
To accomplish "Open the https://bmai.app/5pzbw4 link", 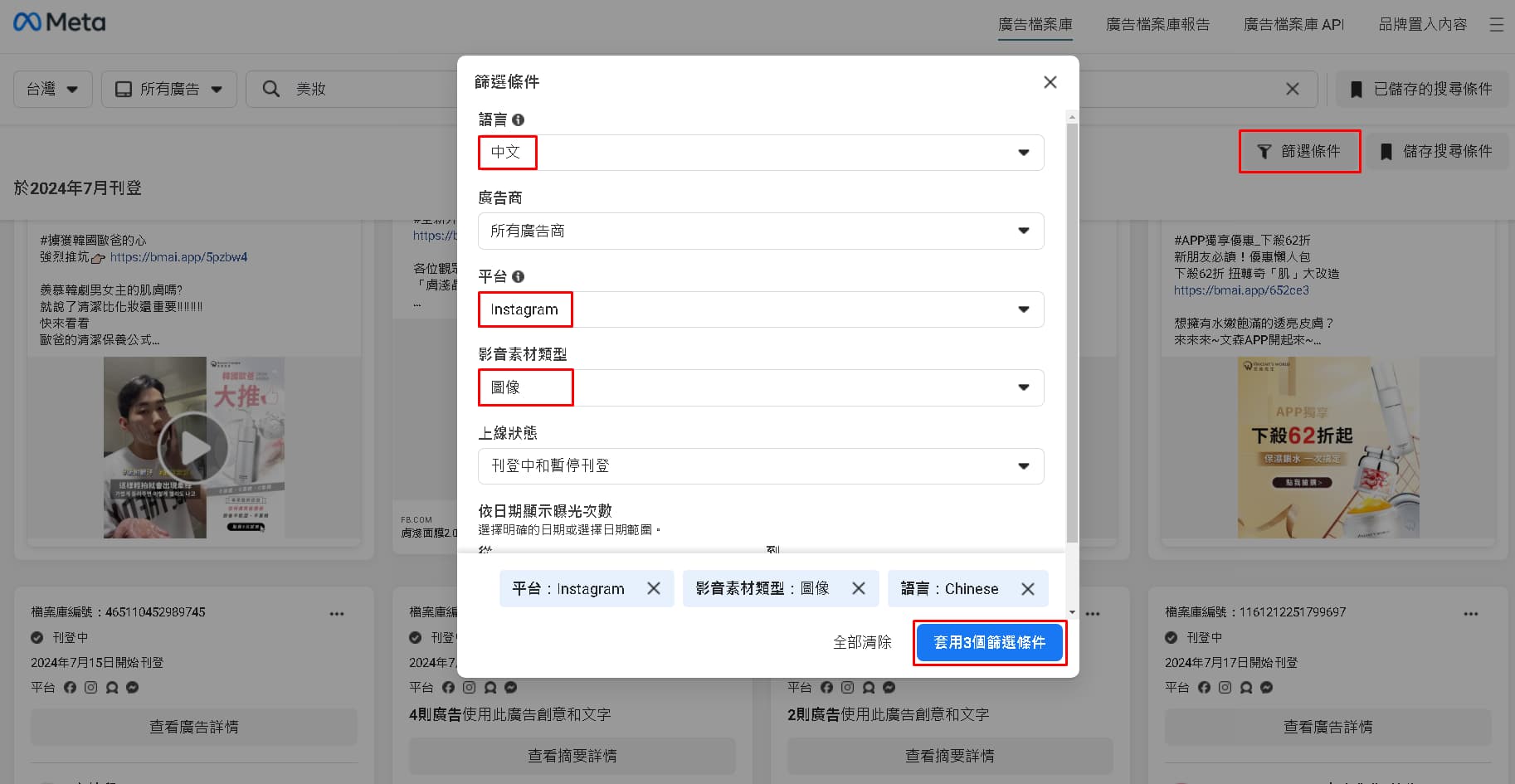I will [178, 257].
